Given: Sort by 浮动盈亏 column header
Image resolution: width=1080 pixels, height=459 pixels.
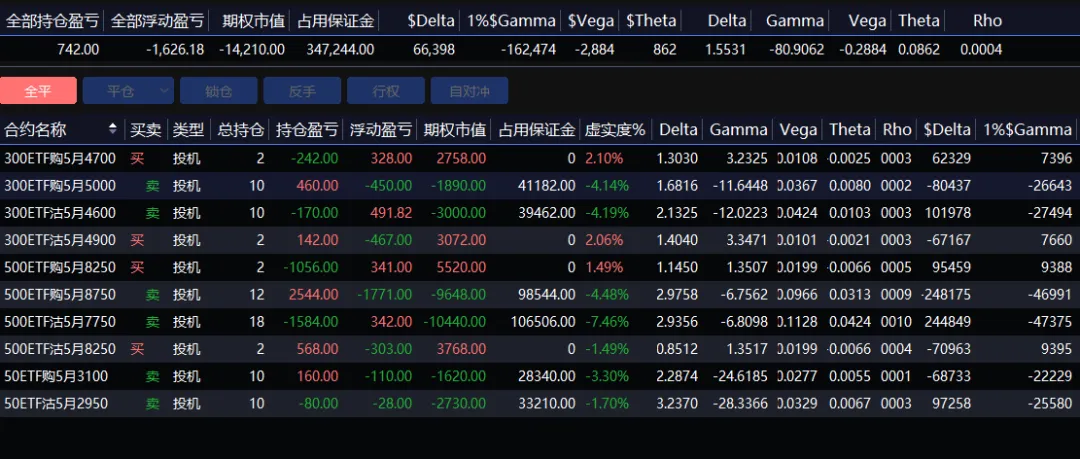Looking at the screenshot, I should tap(380, 129).
